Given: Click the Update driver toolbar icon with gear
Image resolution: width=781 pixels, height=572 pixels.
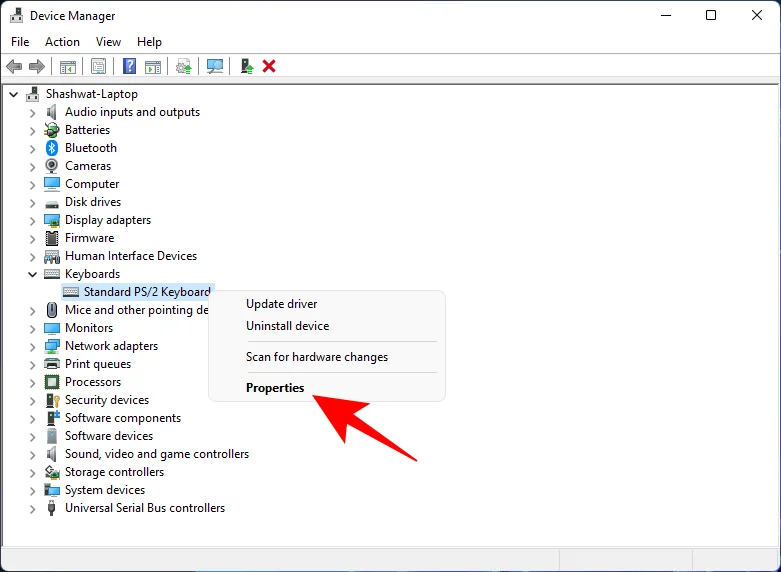Looking at the screenshot, I should tap(183, 66).
